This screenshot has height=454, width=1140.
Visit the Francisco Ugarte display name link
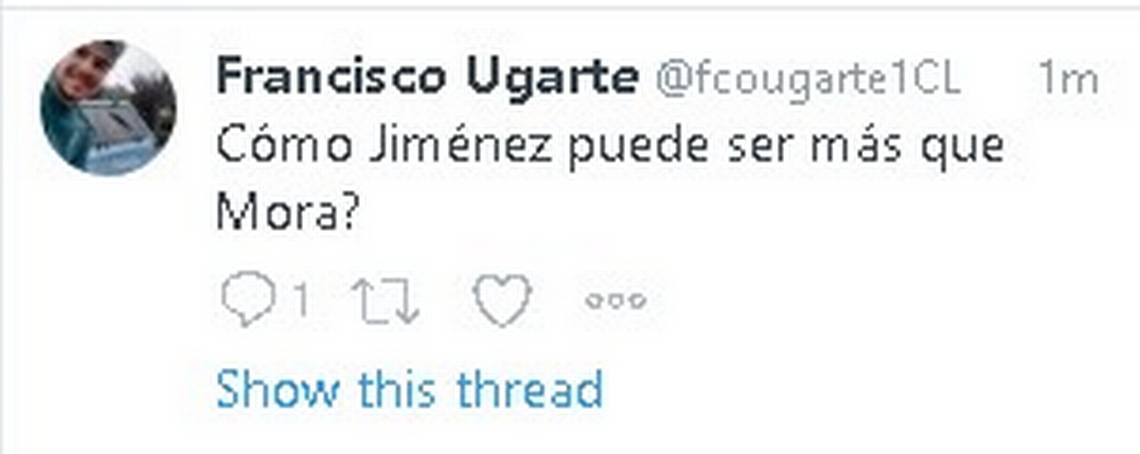coord(427,77)
